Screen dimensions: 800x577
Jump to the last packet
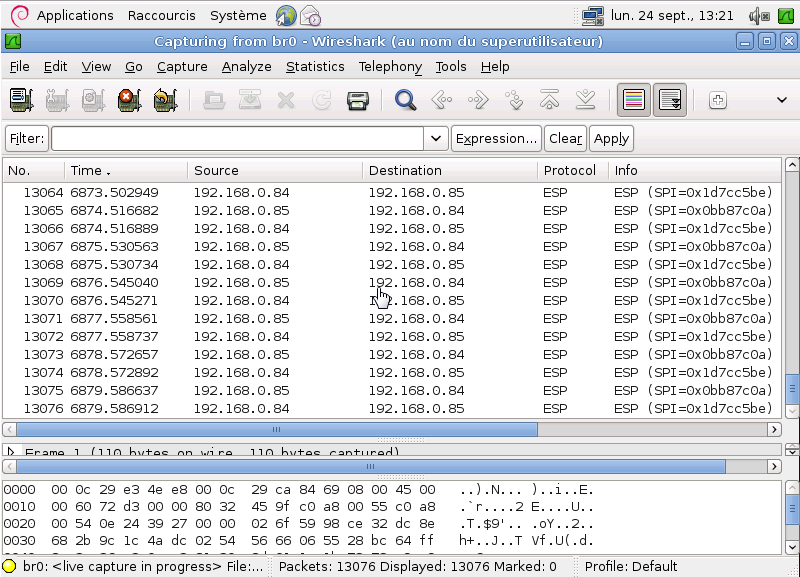click(586, 100)
